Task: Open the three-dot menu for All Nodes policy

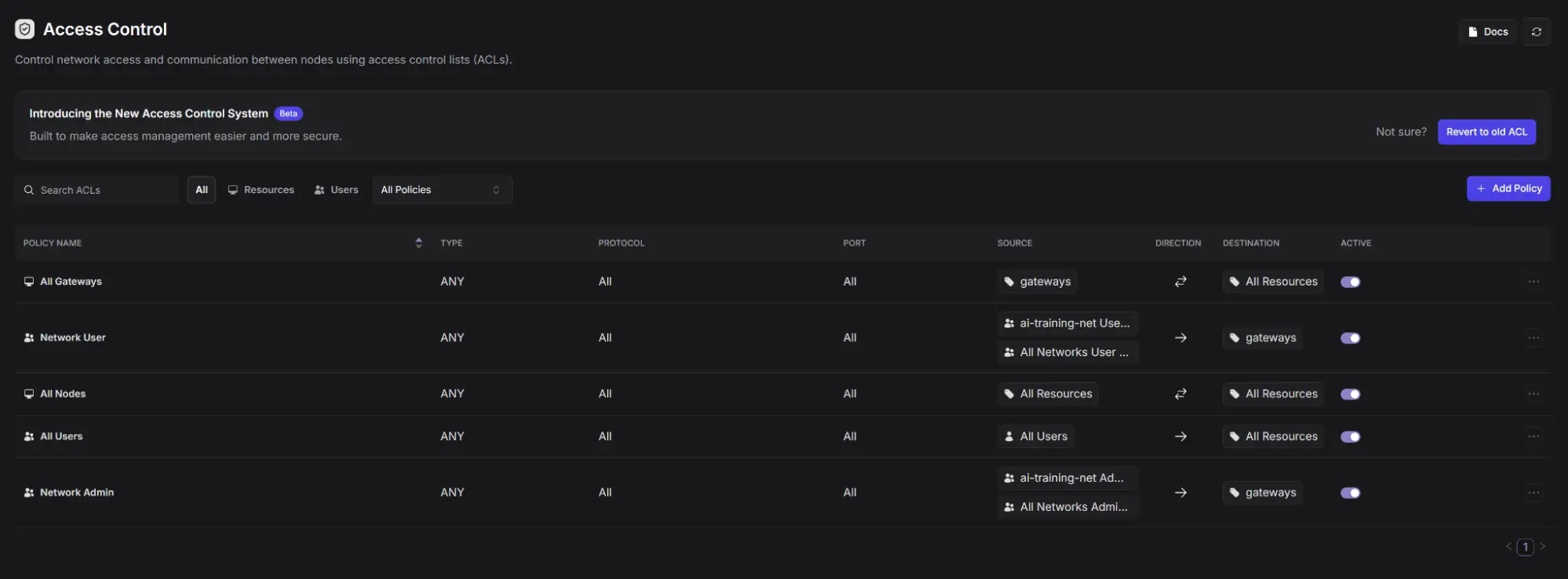Action: pos(1533,394)
